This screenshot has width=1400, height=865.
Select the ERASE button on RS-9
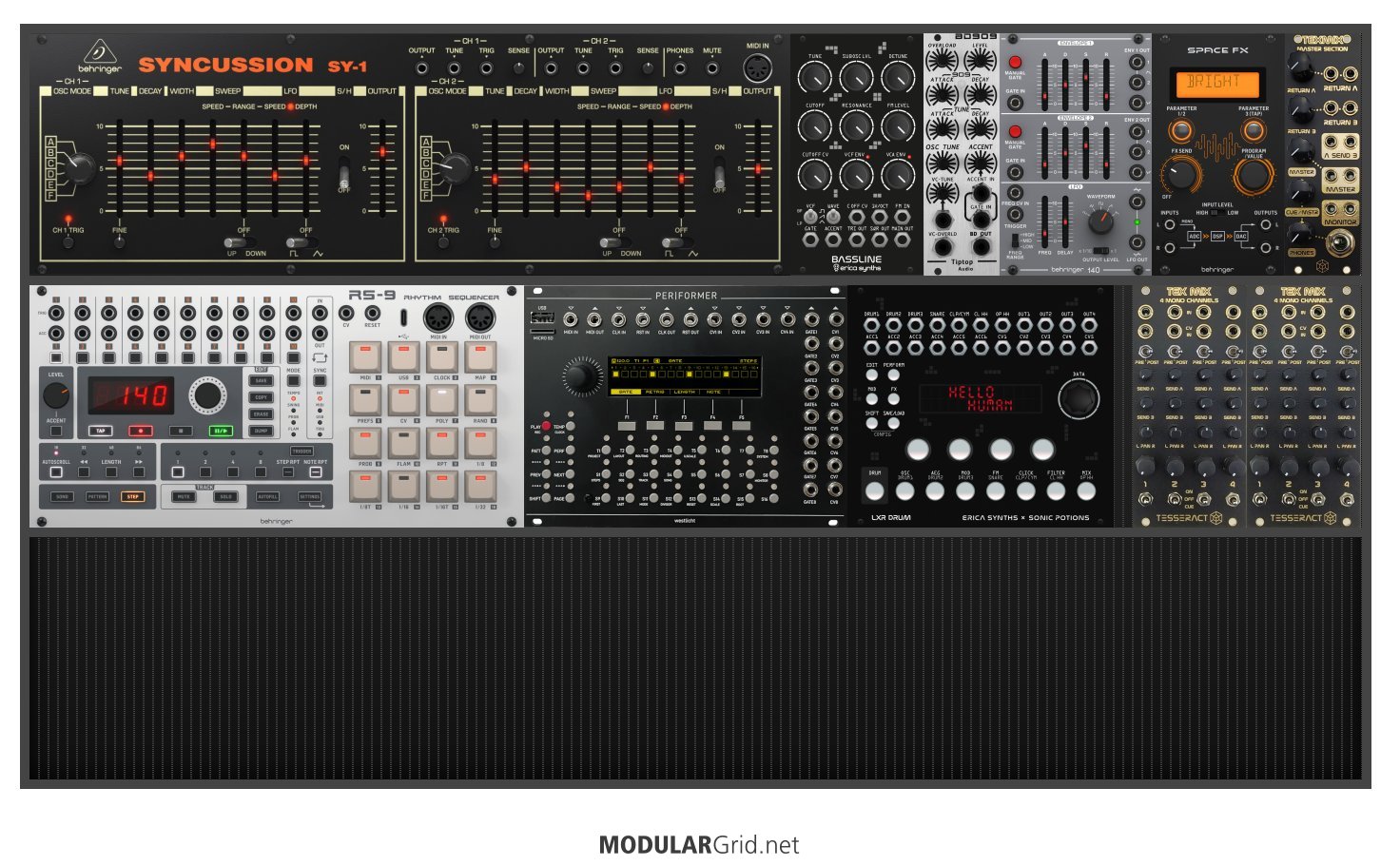262,413
